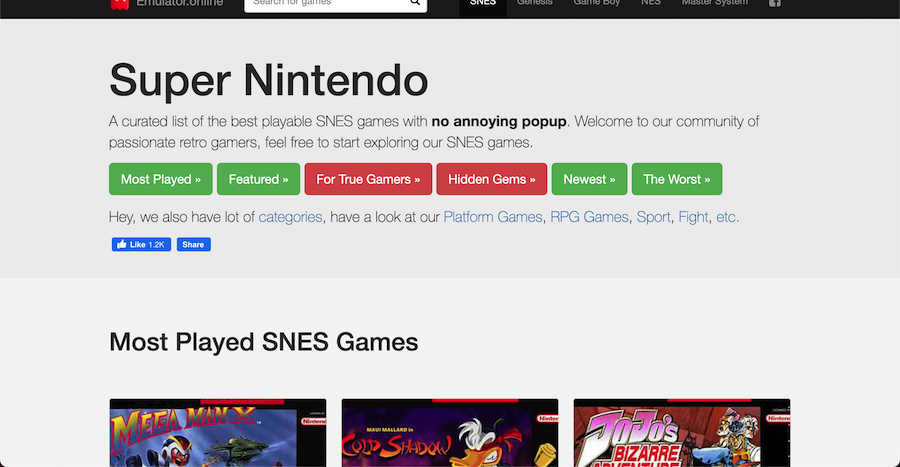Image resolution: width=900 pixels, height=467 pixels.
Task: Open Platform Games link
Action: tap(492, 217)
